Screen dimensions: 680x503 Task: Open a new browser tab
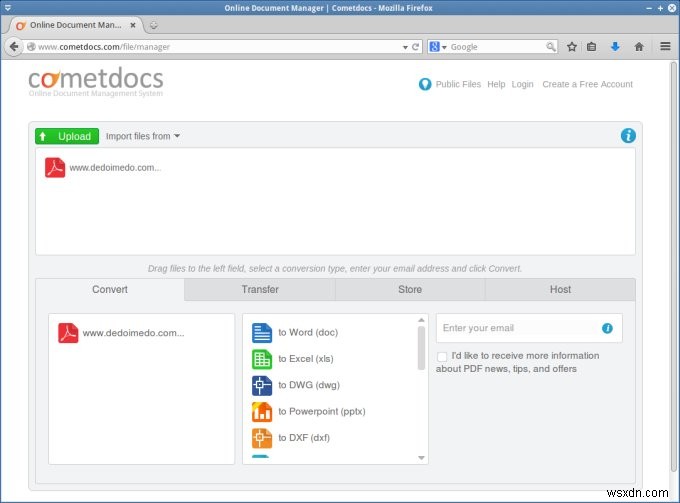click(x=154, y=25)
